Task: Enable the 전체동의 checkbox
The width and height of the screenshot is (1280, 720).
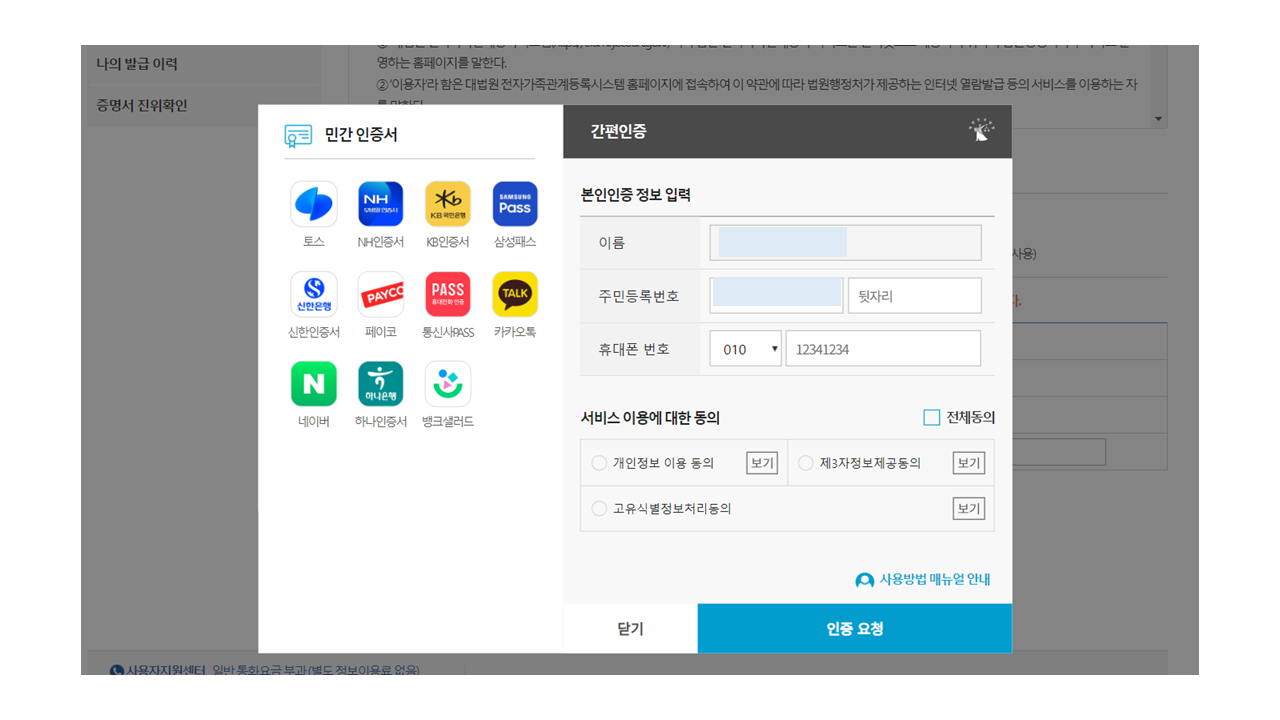Action: pyautogui.click(x=930, y=417)
